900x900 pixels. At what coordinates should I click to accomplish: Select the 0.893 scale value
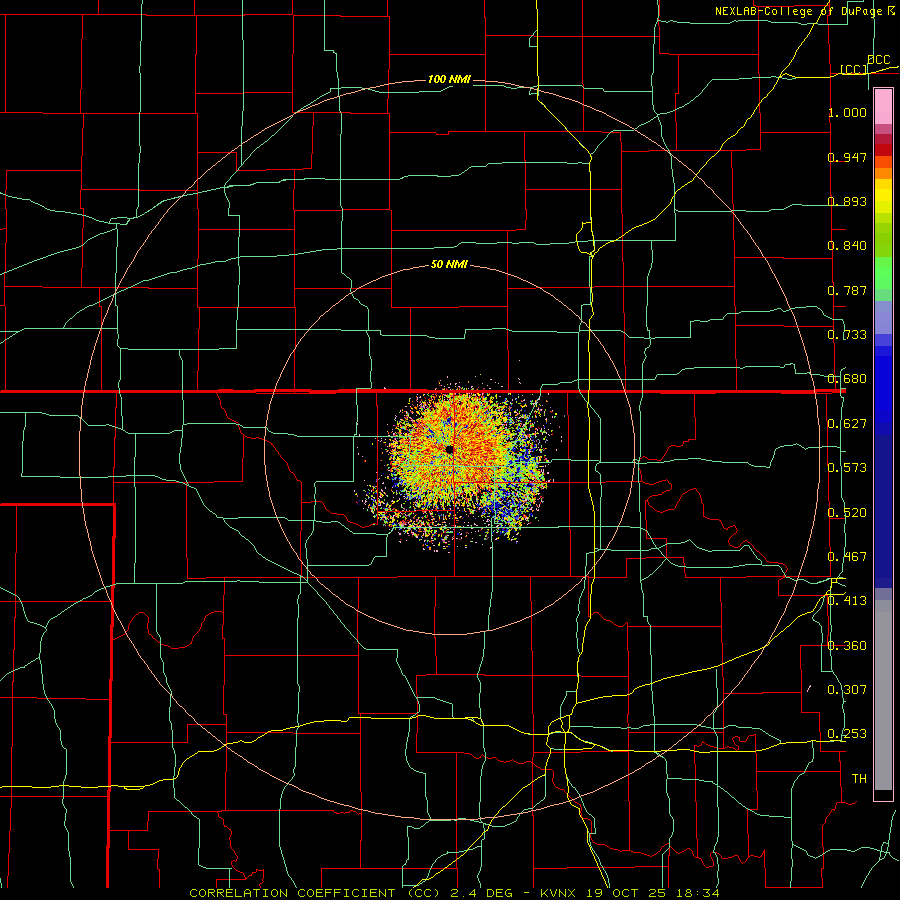click(847, 201)
